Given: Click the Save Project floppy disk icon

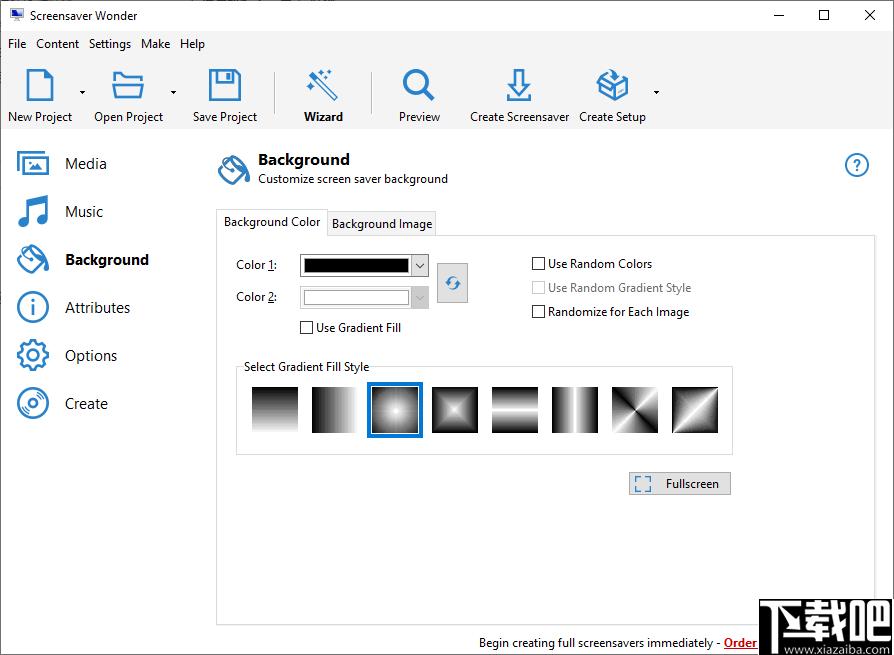Looking at the screenshot, I should pyautogui.click(x=225, y=87).
